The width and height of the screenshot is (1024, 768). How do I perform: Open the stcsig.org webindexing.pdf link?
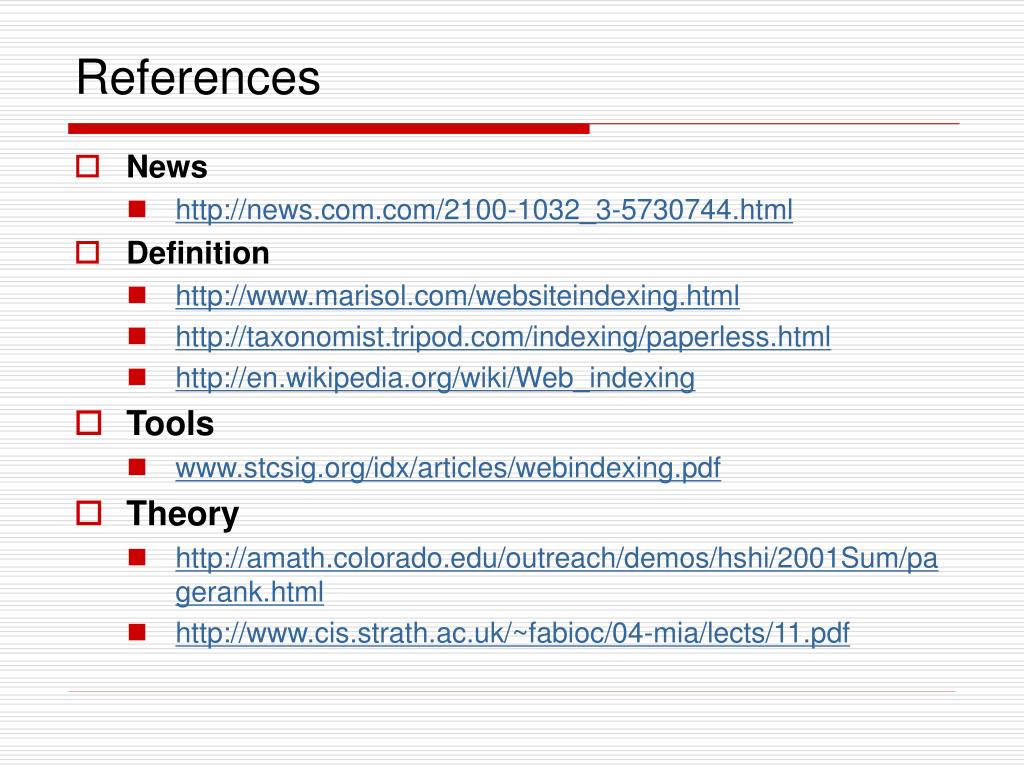[x=448, y=468]
